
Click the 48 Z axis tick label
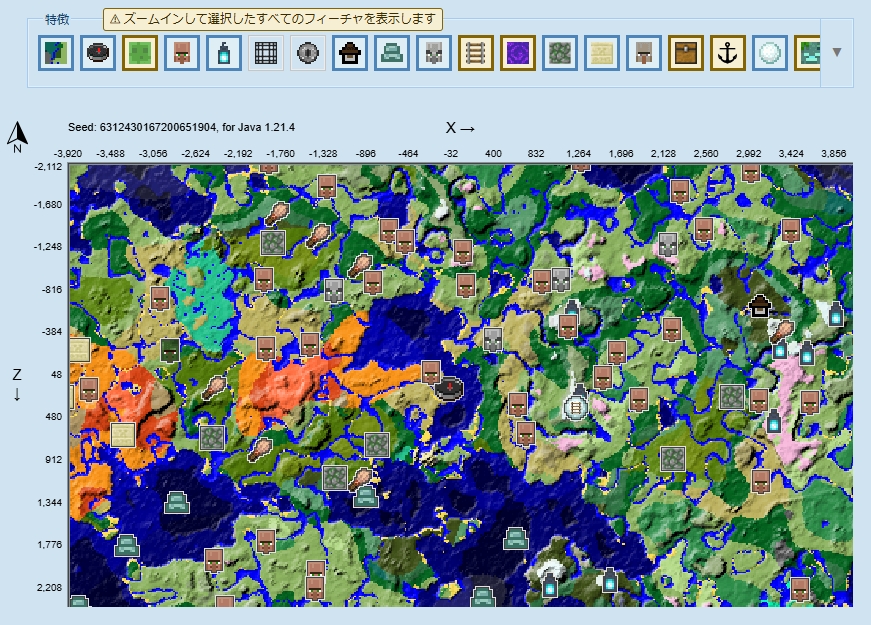(x=57, y=374)
